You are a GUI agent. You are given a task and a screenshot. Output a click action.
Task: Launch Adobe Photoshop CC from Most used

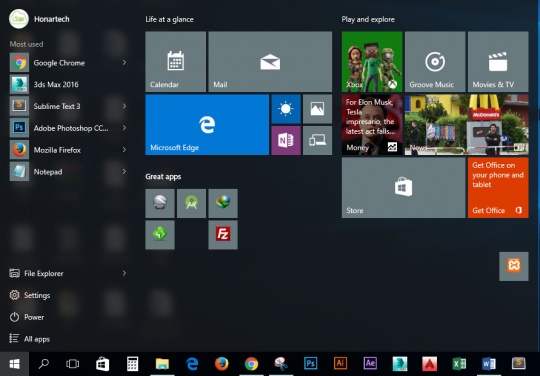pos(68,128)
